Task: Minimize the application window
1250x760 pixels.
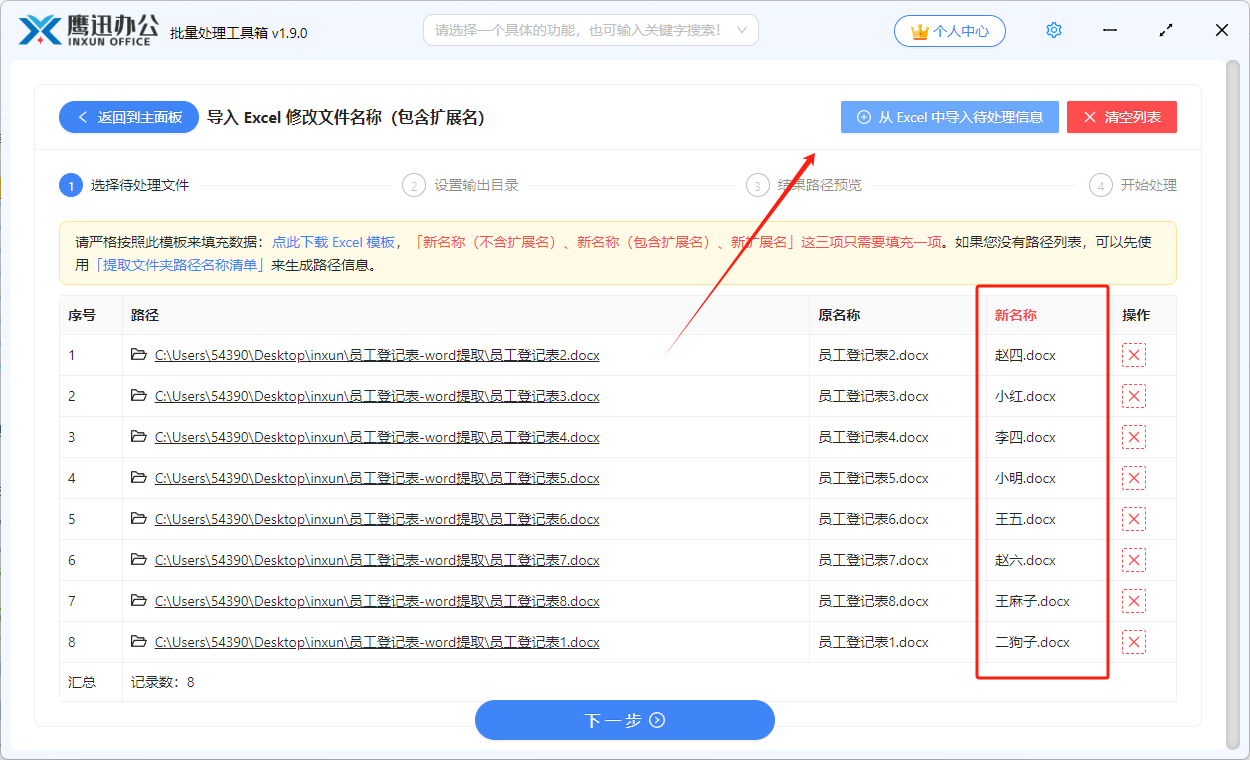Action: click(1110, 30)
